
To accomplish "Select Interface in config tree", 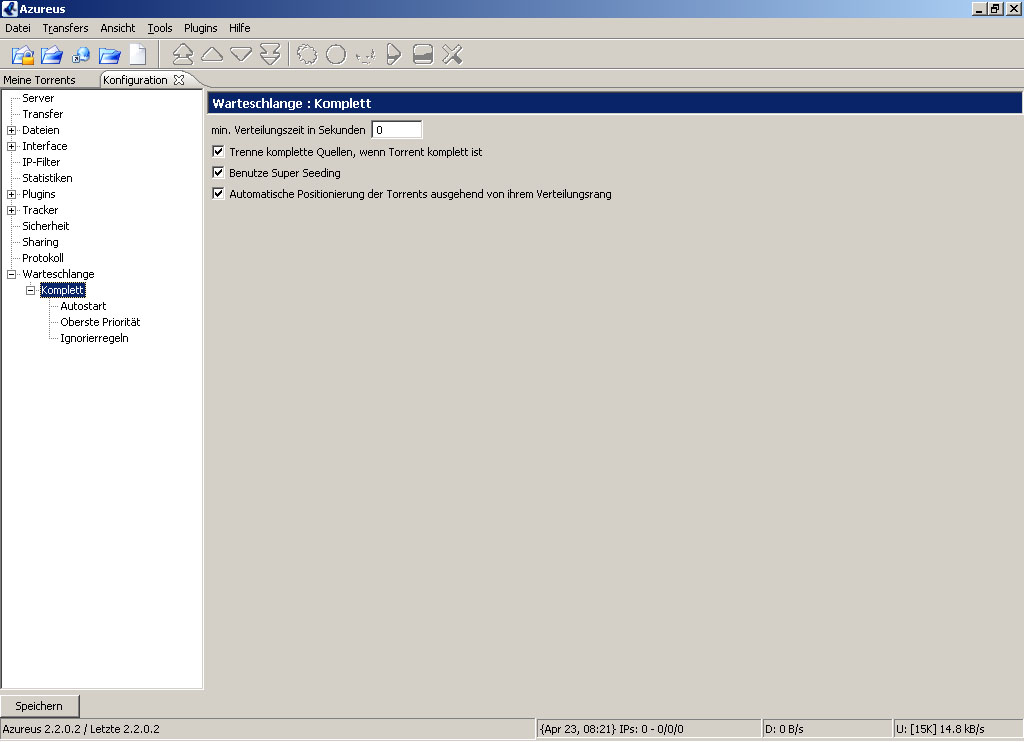I will [44, 146].
